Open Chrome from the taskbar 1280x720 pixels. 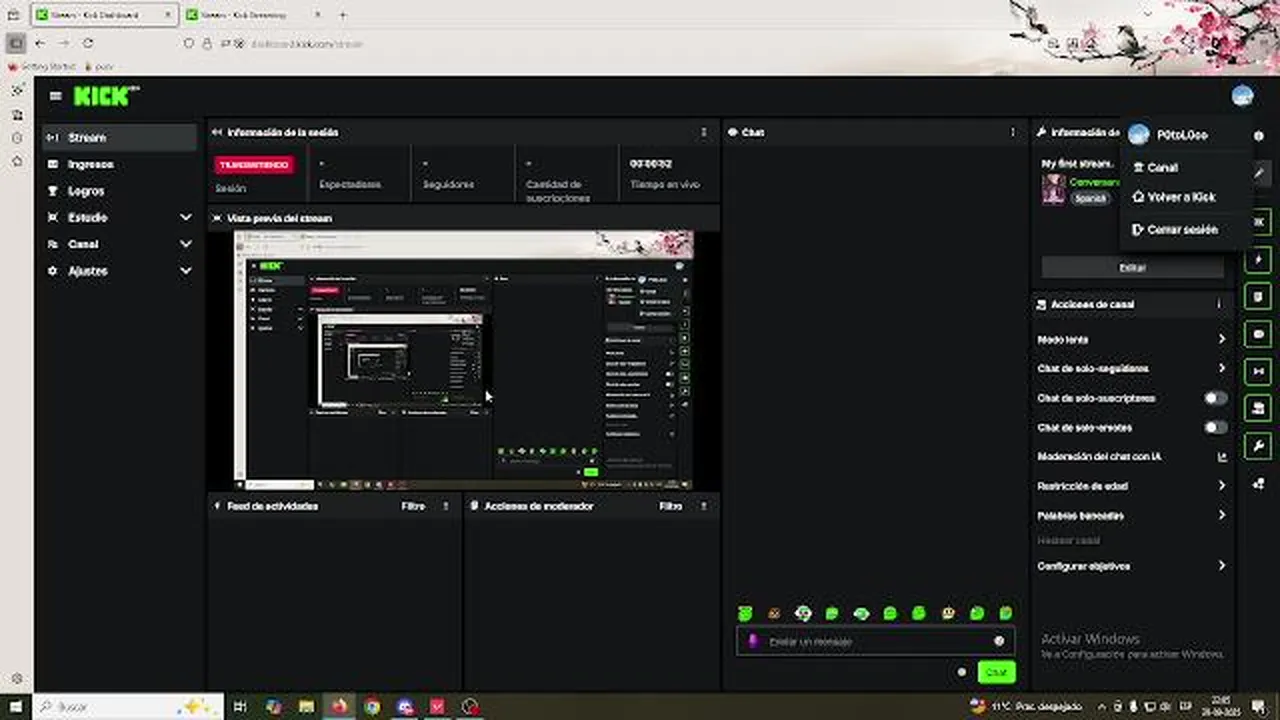[372, 706]
